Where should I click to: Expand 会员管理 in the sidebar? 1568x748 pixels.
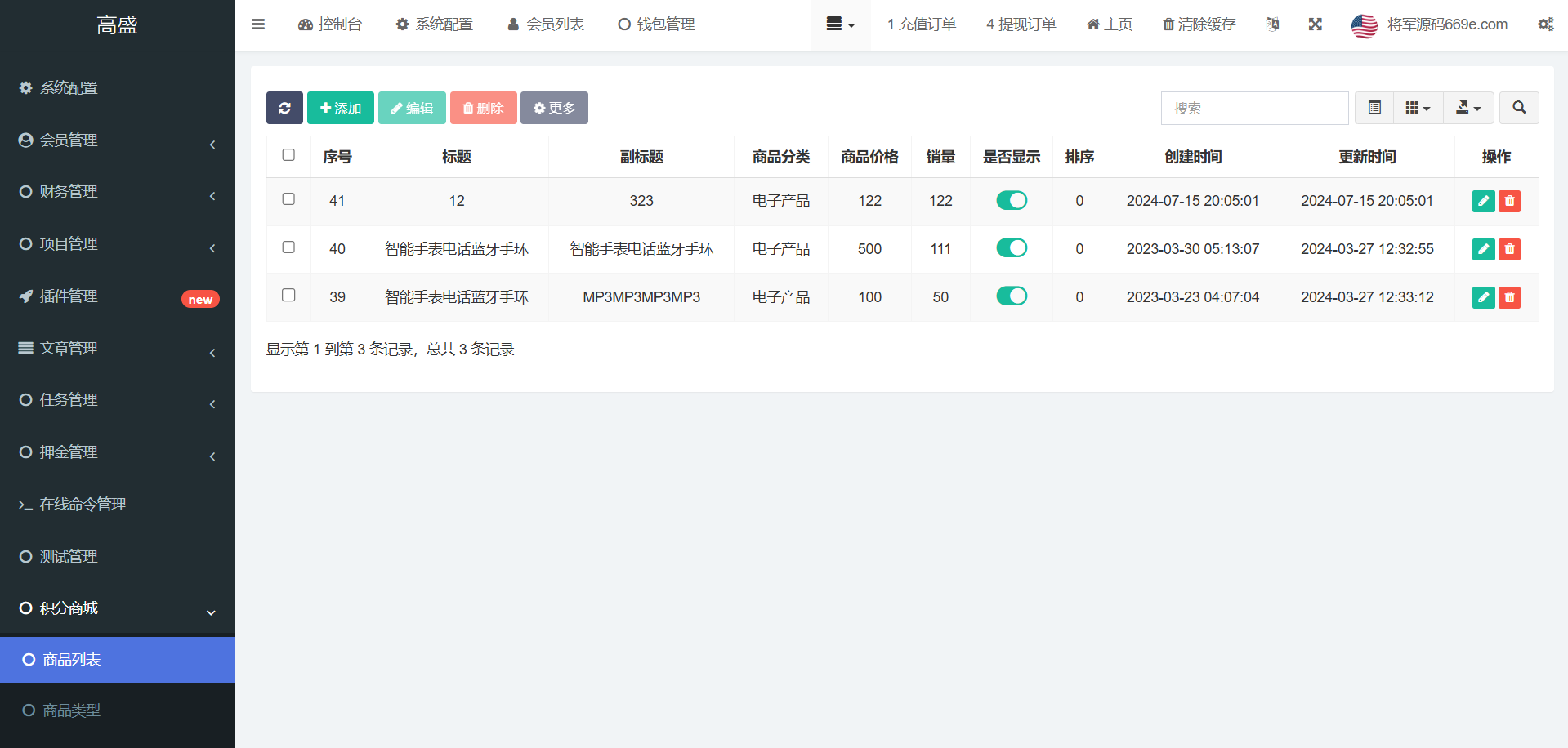click(118, 140)
